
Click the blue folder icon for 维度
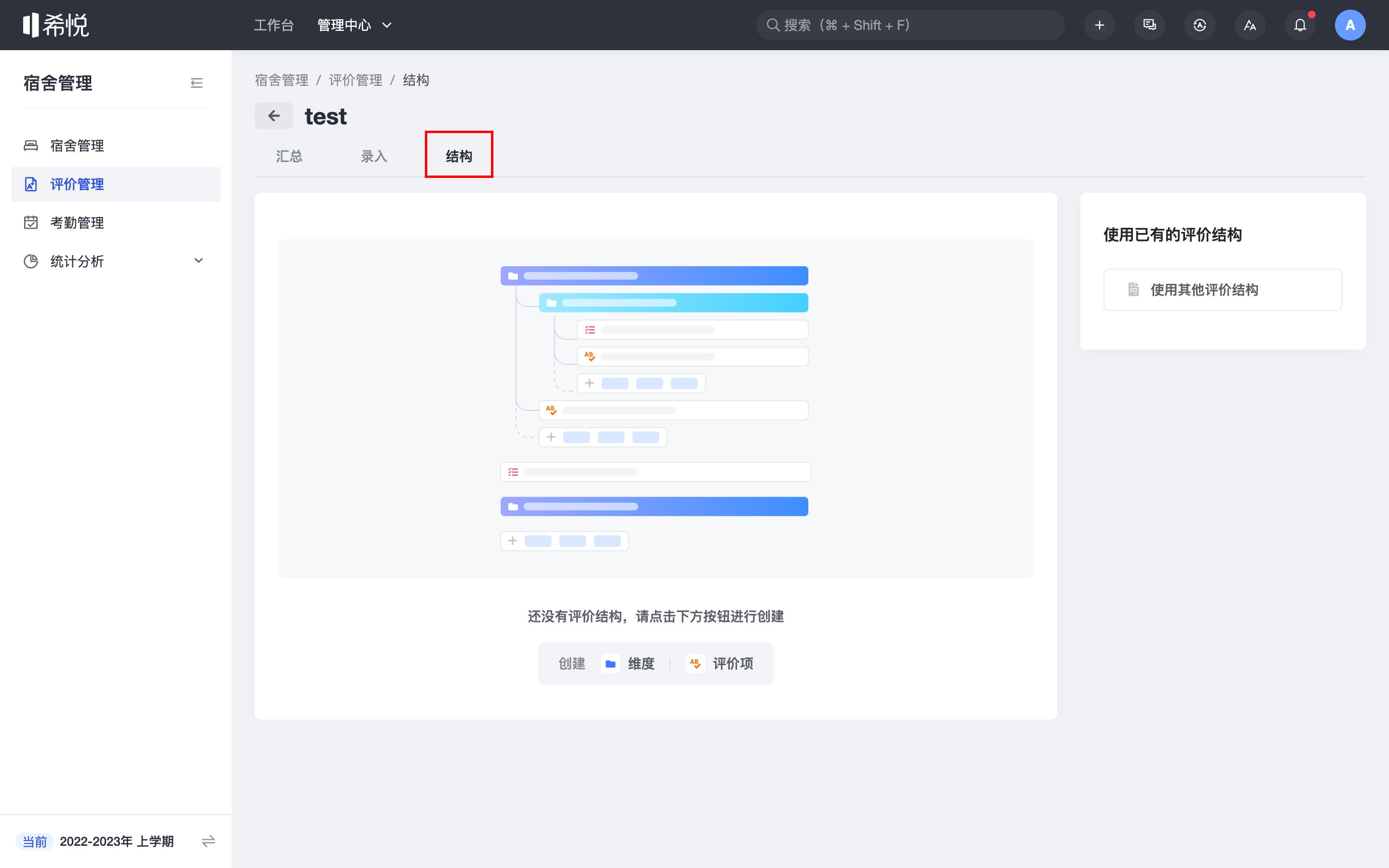pyautogui.click(x=610, y=664)
